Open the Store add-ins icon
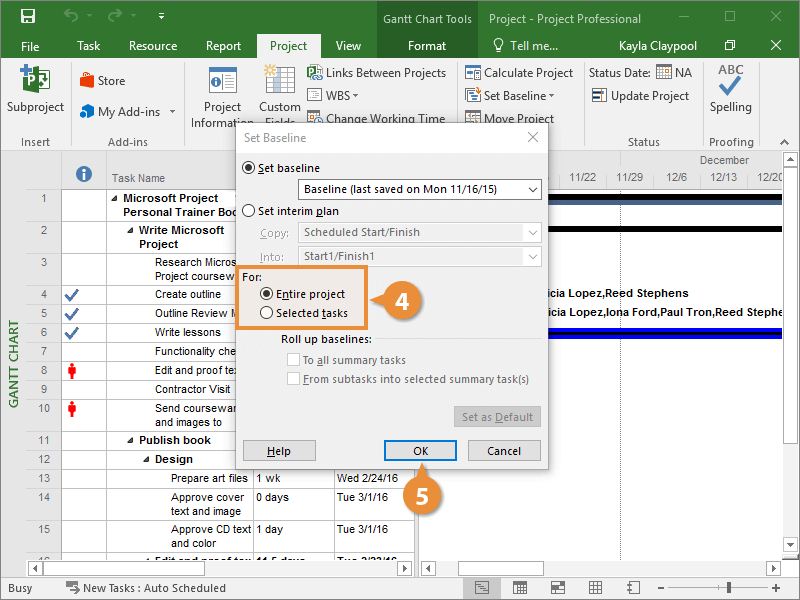Viewport: 800px width, 600px height. click(87, 81)
